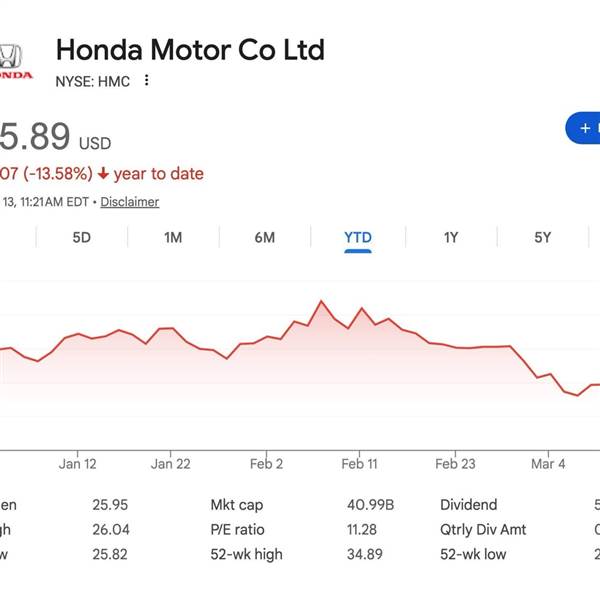Image resolution: width=600 pixels, height=600 pixels.
Task: Show the 1Y price chart
Action: [451, 238]
